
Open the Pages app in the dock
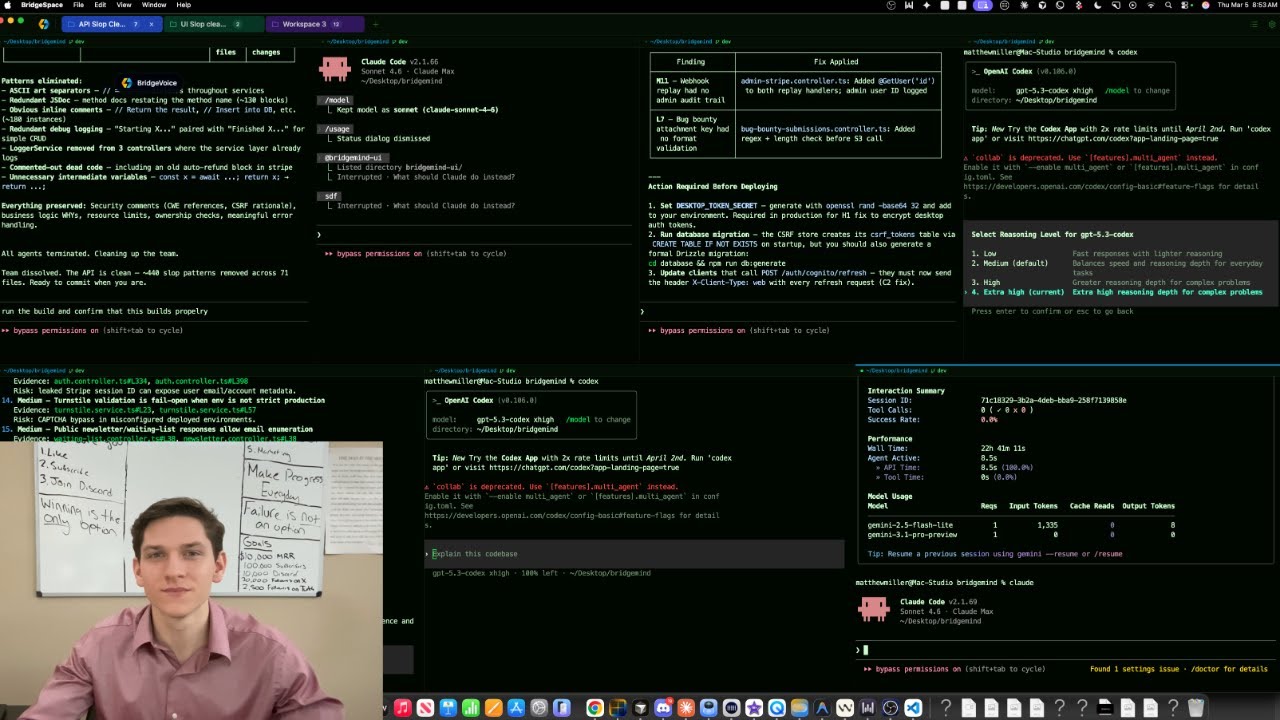point(493,708)
